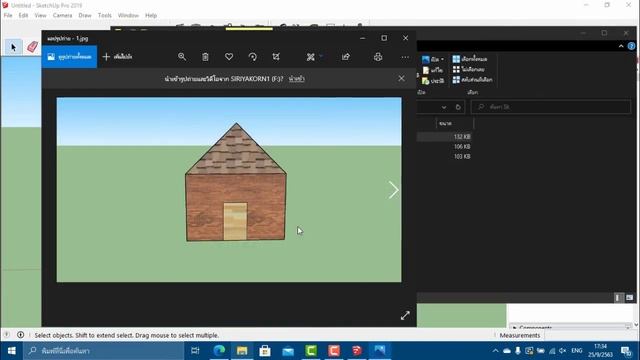Show hidden system tray icons
The height and width of the screenshot is (360, 640).
[x=495, y=351]
